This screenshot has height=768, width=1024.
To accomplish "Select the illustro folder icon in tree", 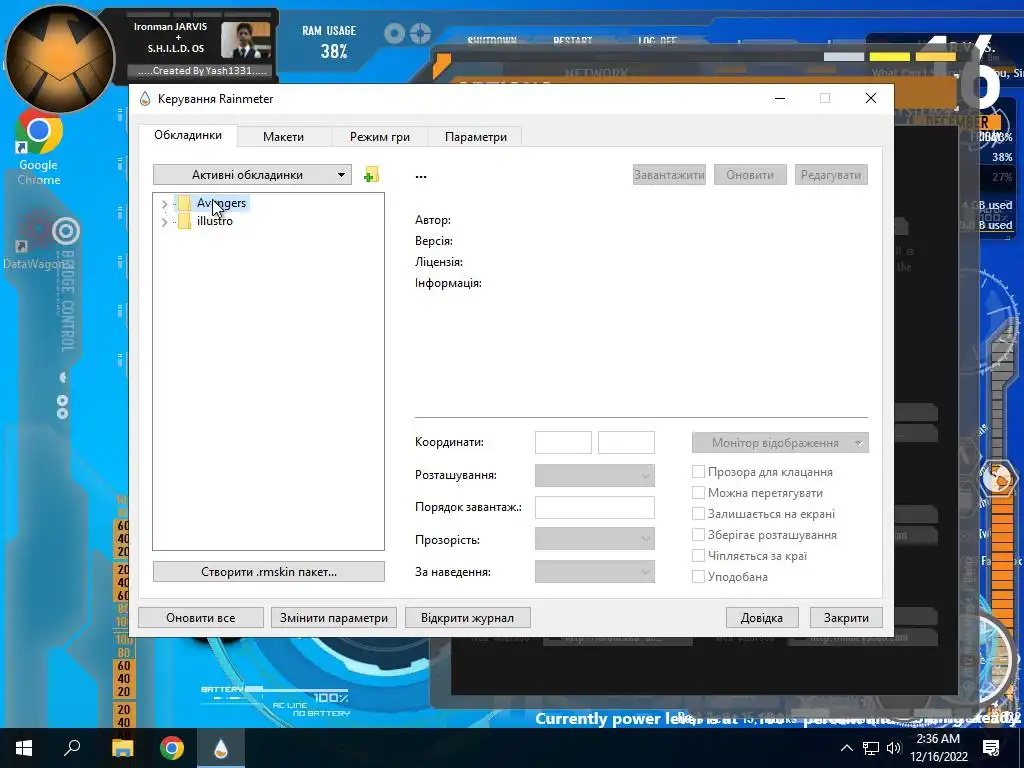I will point(185,221).
